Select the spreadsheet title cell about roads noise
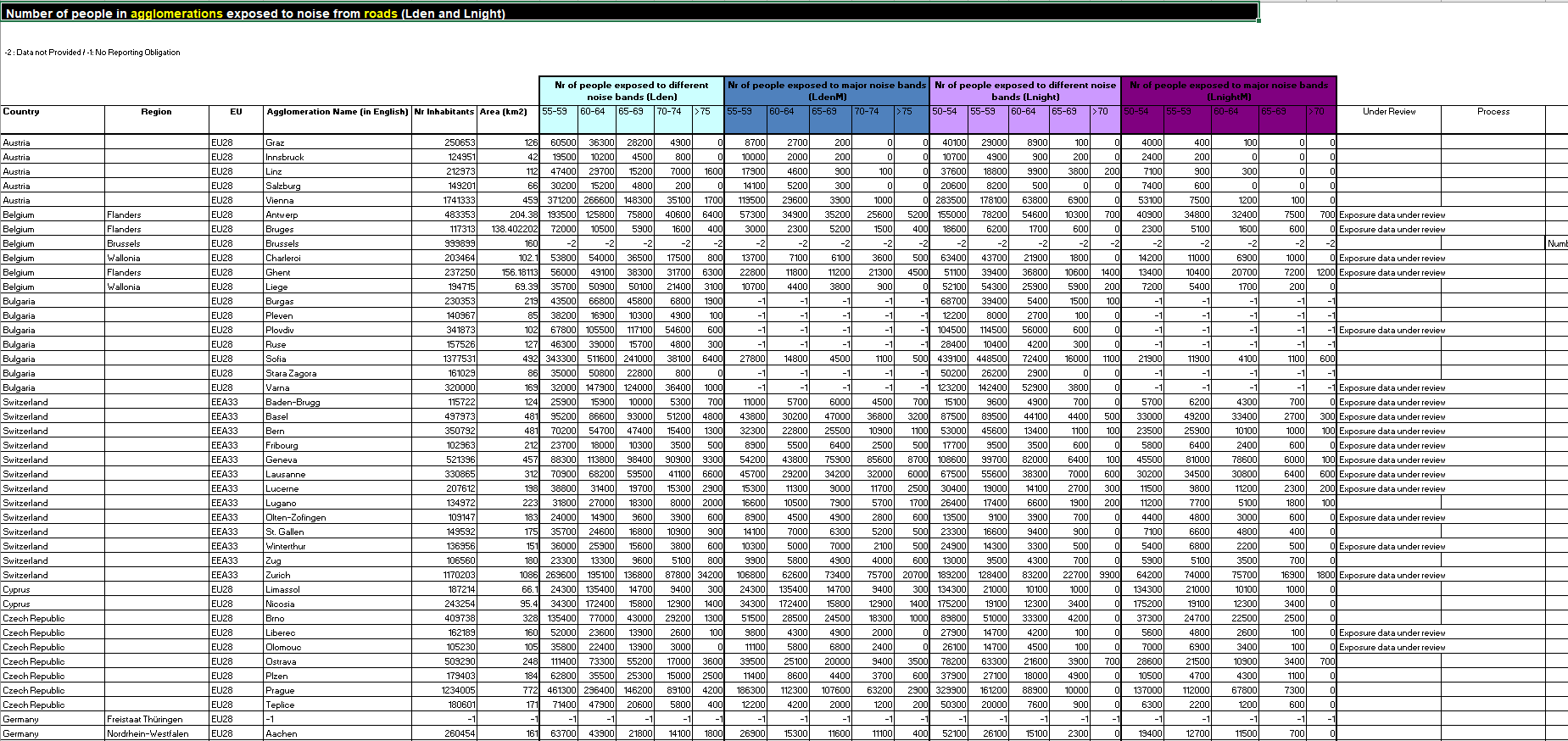1568x741 pixels. point(629,13)
